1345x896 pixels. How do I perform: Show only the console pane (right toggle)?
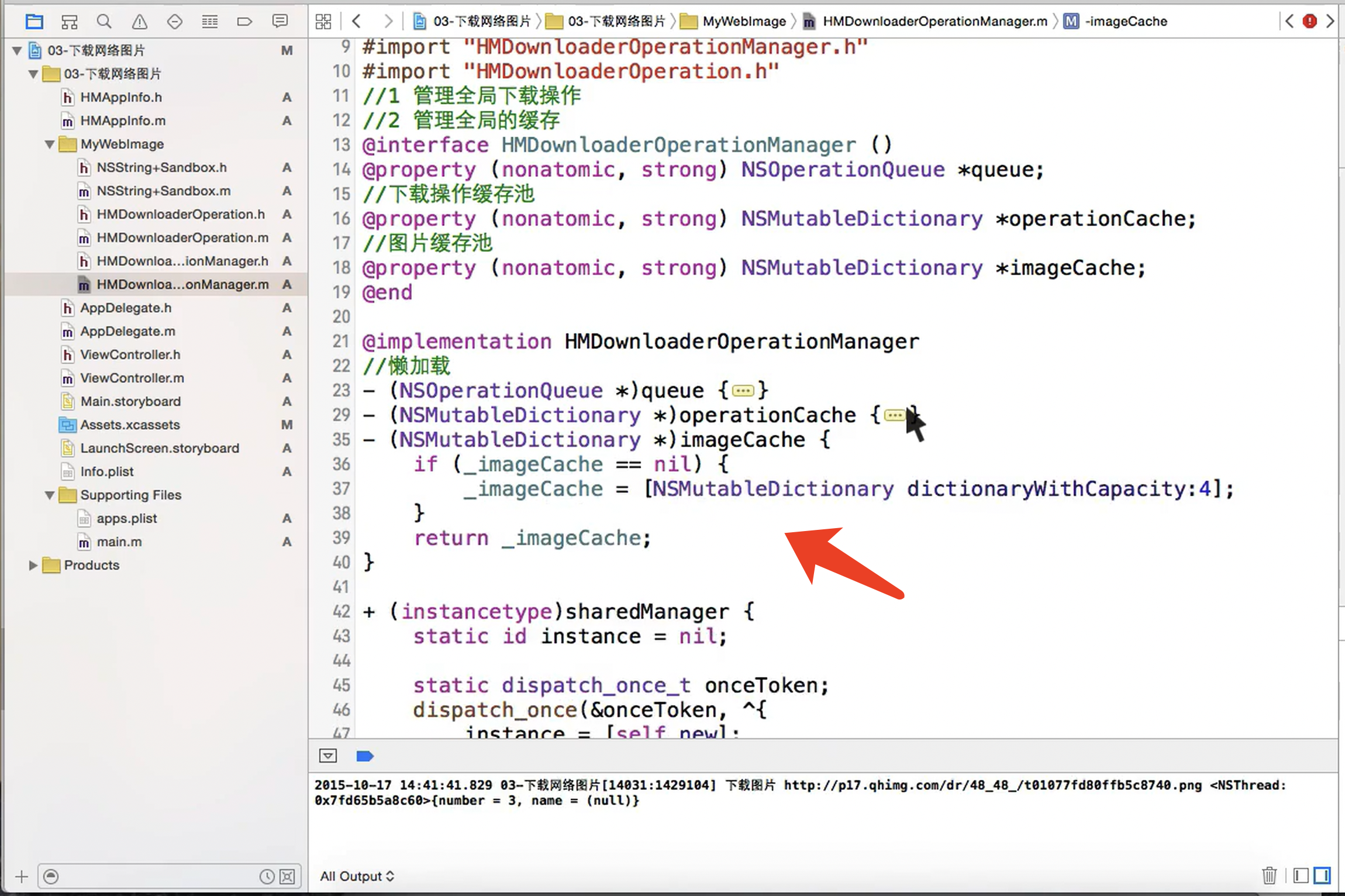click(1322, 876)
